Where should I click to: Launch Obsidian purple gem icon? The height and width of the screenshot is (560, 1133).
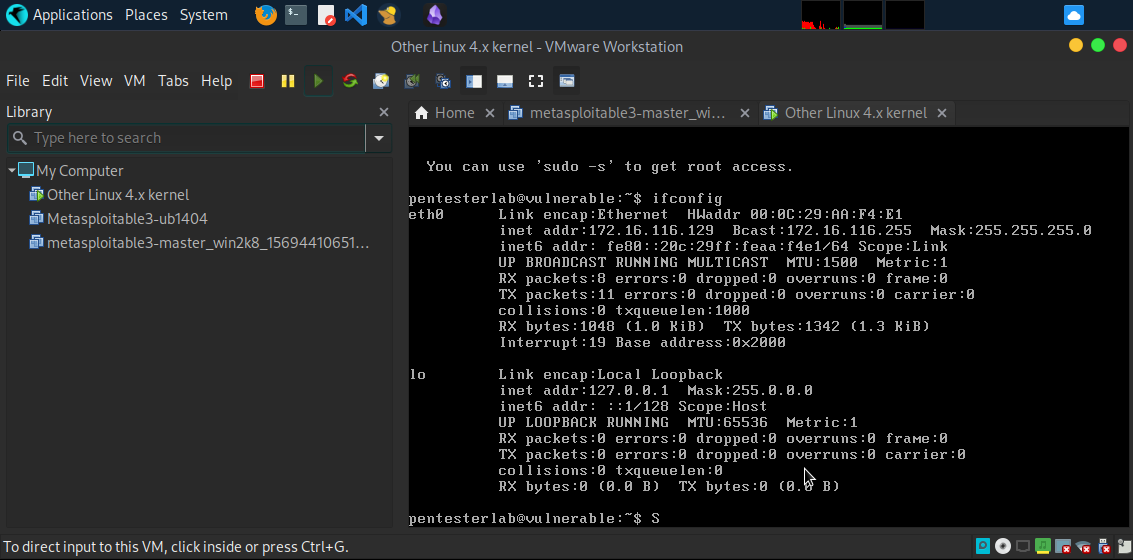[x=434, y=14]
